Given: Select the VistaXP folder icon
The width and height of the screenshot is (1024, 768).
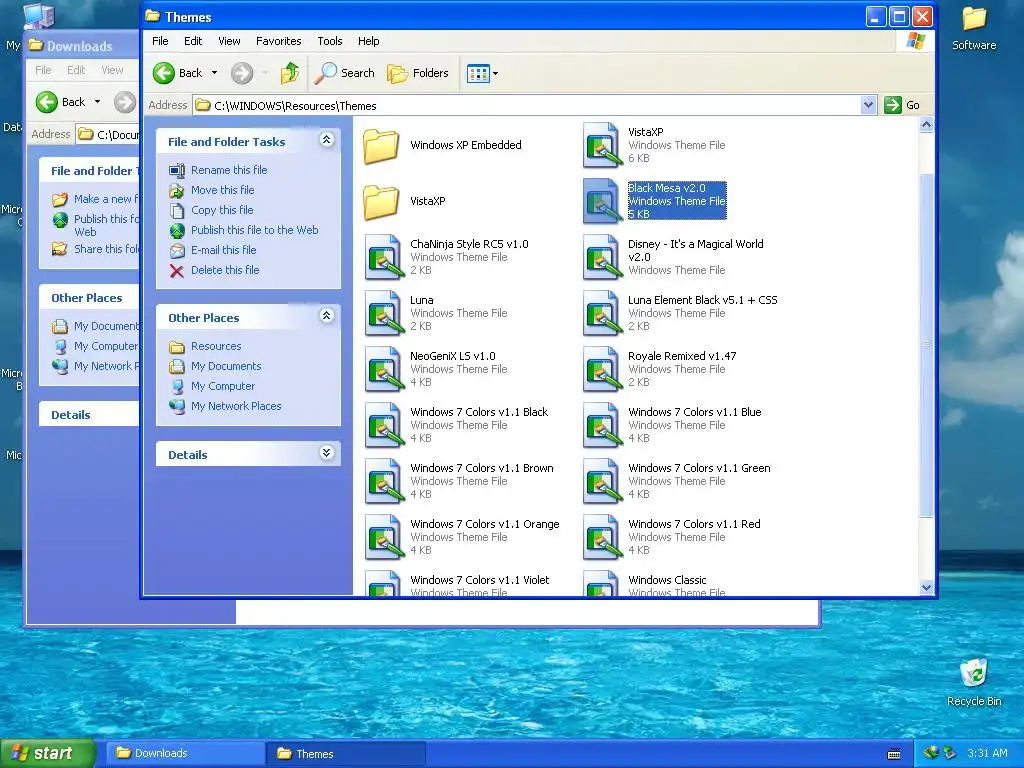Looking at the screenshot, I should click(x=381, y=201).
